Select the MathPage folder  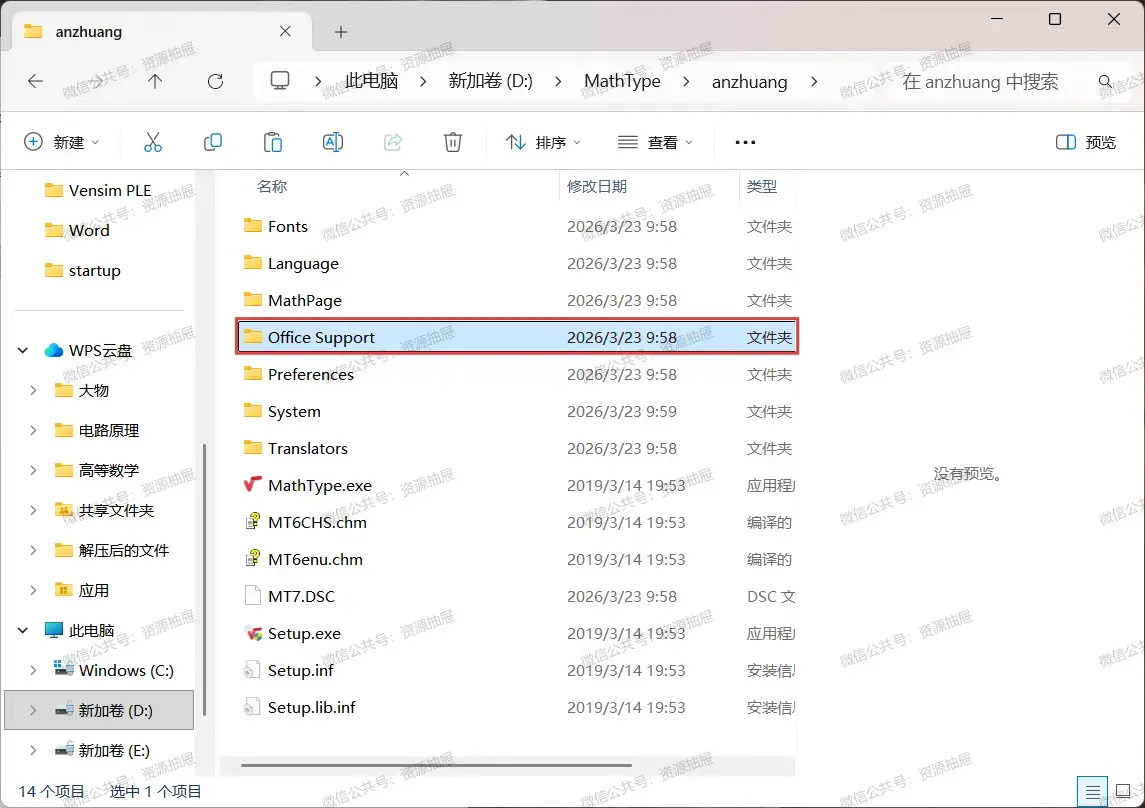pyautogui.click(x=518, y=300)
